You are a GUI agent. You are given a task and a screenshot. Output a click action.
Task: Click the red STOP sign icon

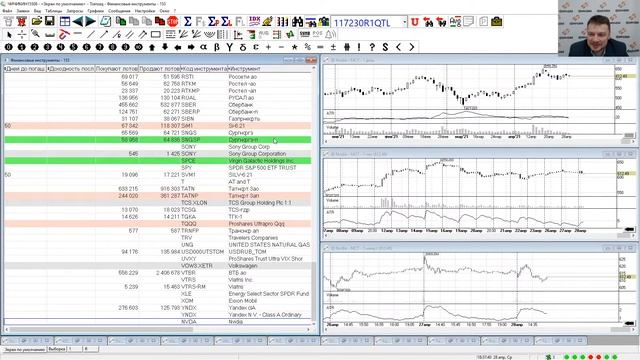[x=173, y=21]
